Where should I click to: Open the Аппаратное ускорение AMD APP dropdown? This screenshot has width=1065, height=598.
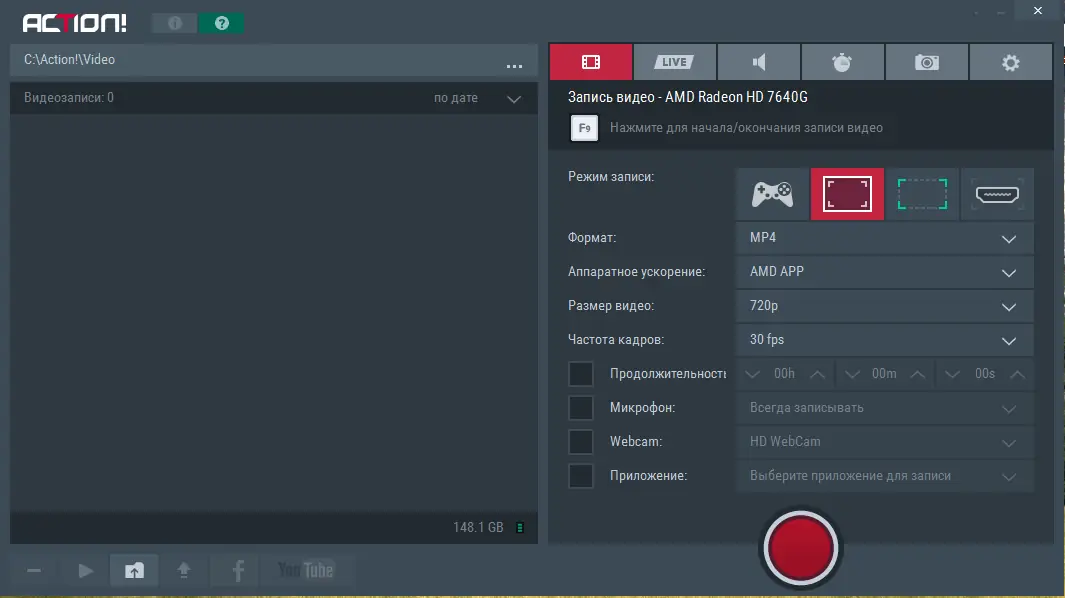coord(884,272)
